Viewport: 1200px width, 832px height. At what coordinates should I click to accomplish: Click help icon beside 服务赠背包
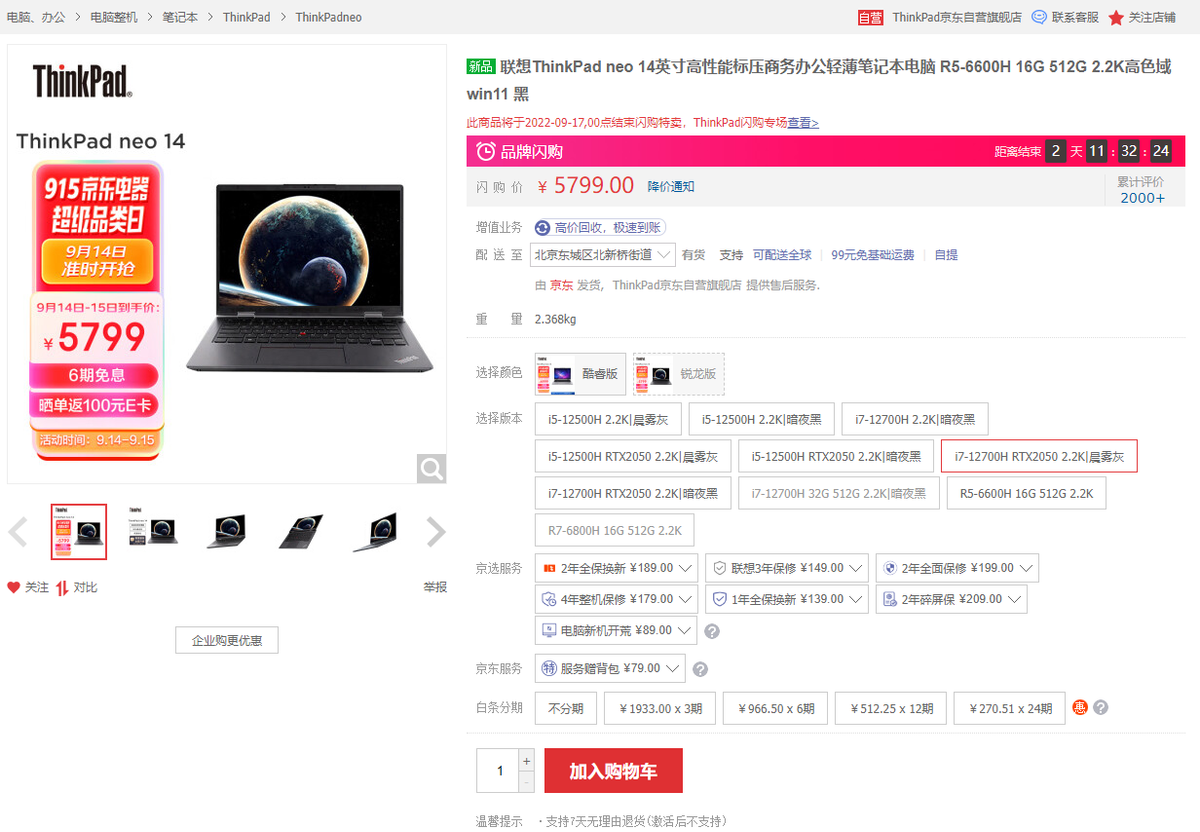click(700, 669)
